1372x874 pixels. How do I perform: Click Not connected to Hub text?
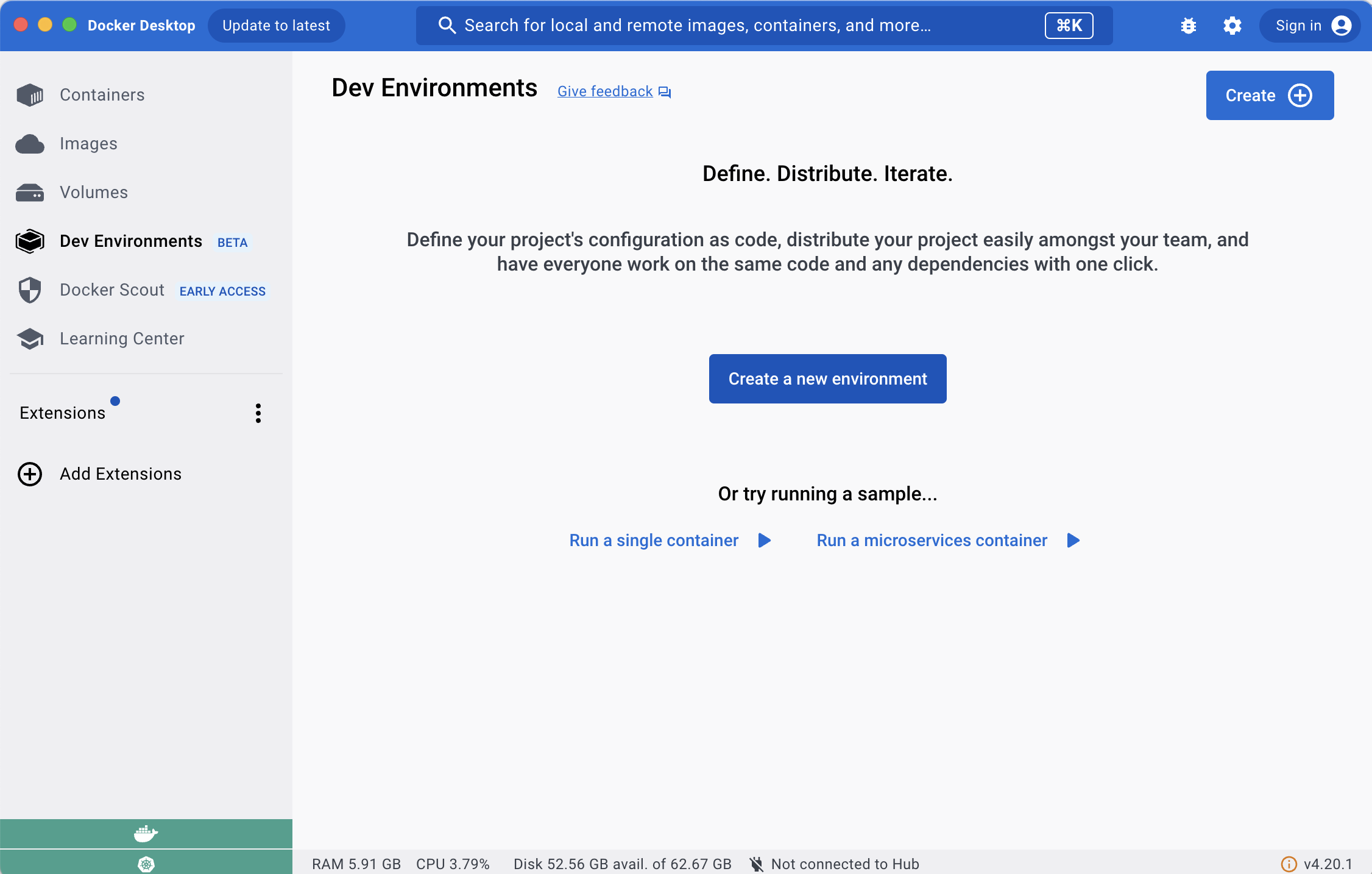pos(845,864)
